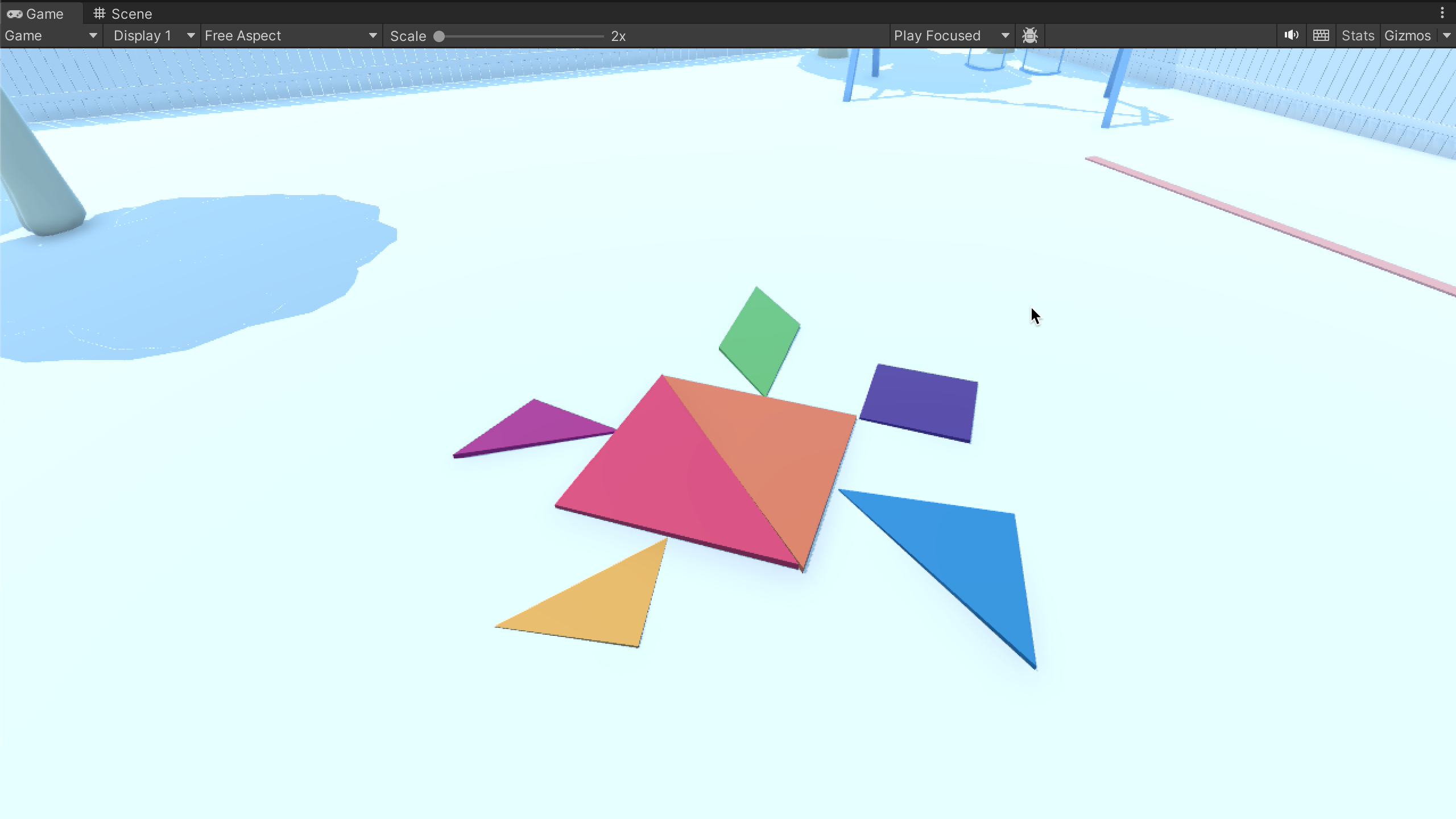Open the Play Focused dropdown
1456x819 pixels.
(x=950, y=35)
